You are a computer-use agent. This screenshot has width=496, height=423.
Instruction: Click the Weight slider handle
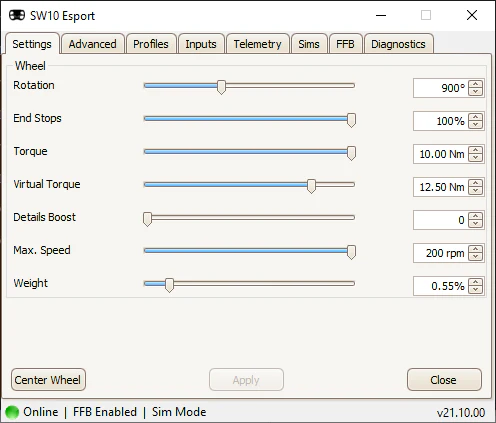169,285
